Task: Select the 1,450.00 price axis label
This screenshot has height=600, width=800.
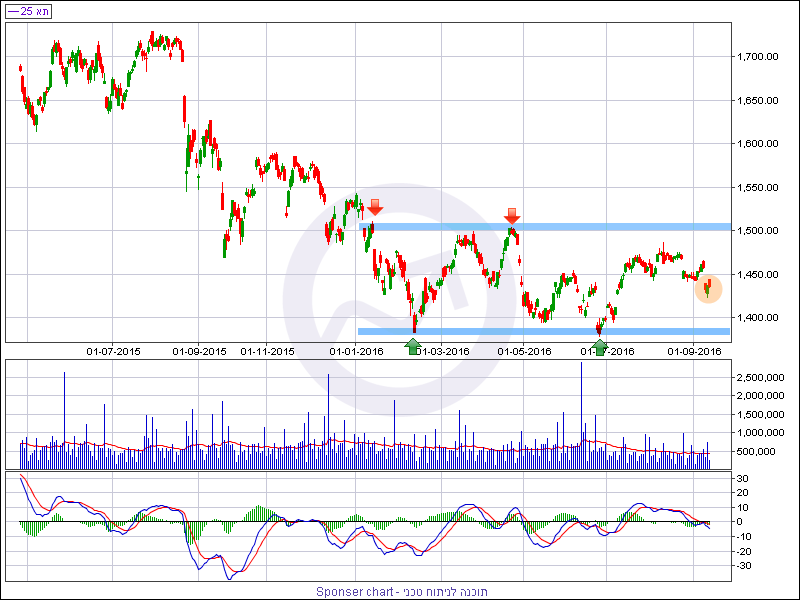Action: pyautogui.click(x=758, y=275)
